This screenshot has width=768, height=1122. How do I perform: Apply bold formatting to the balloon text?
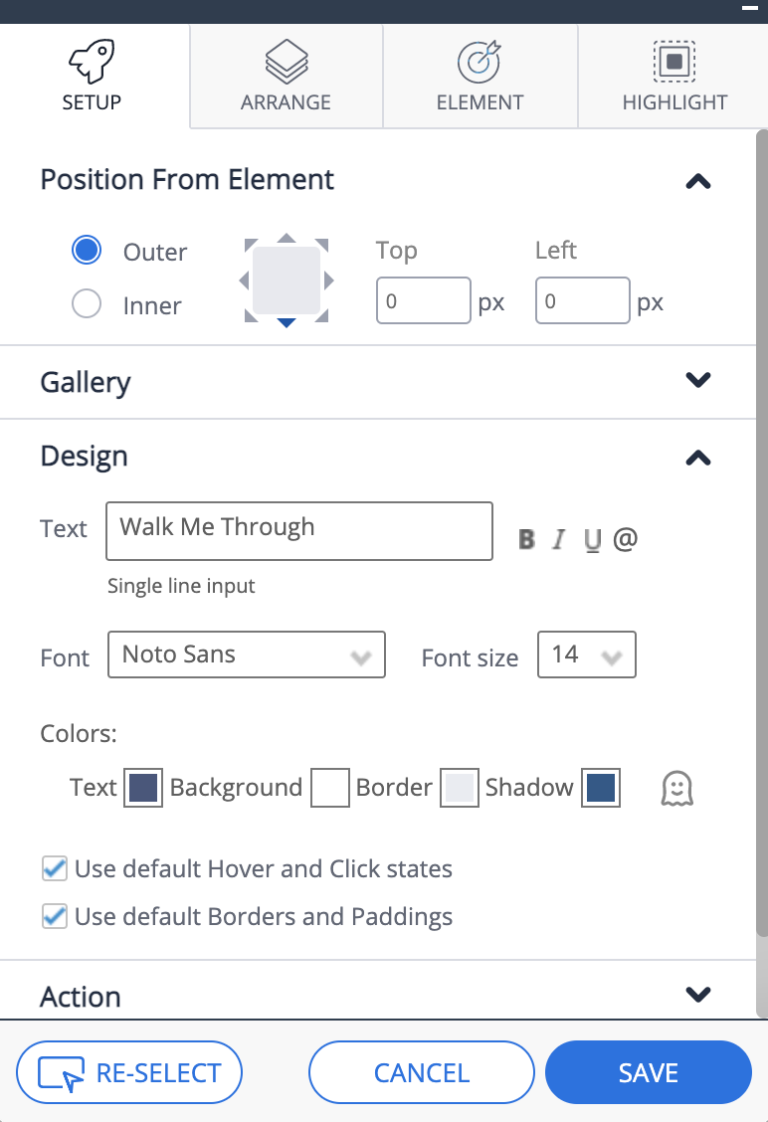pyautogui.click(x=525, y=539)
